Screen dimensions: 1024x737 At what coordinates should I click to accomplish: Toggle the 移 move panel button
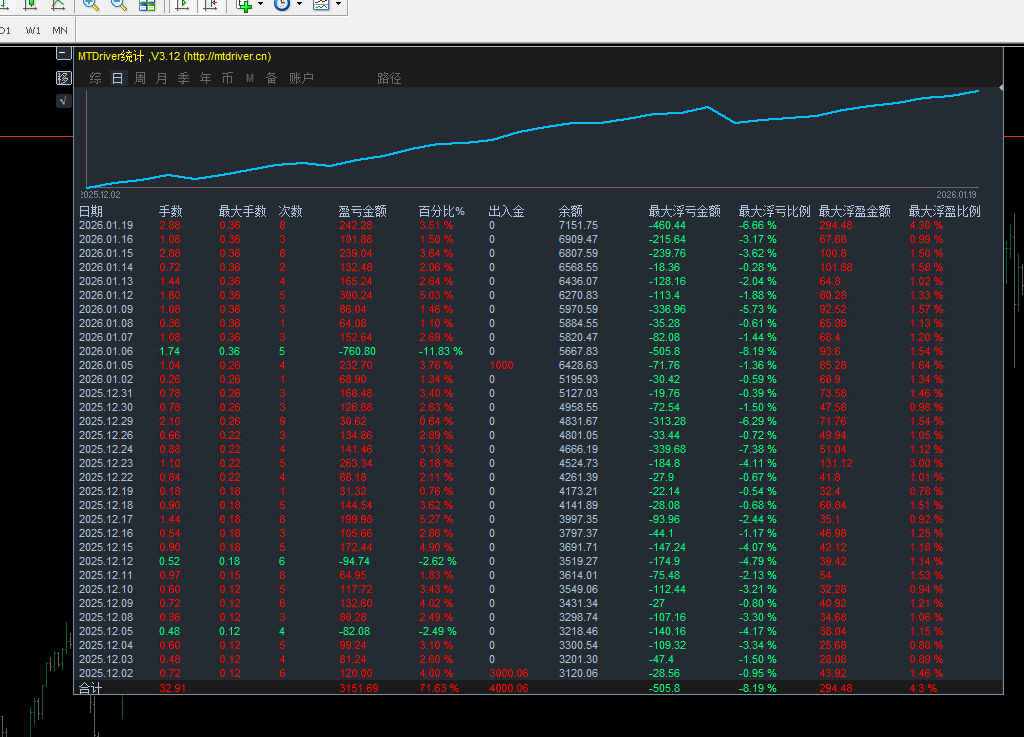point(63,78)
